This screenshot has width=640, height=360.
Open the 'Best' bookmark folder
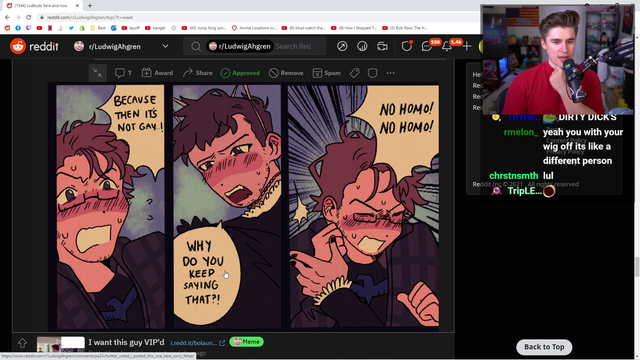point(98,28)
